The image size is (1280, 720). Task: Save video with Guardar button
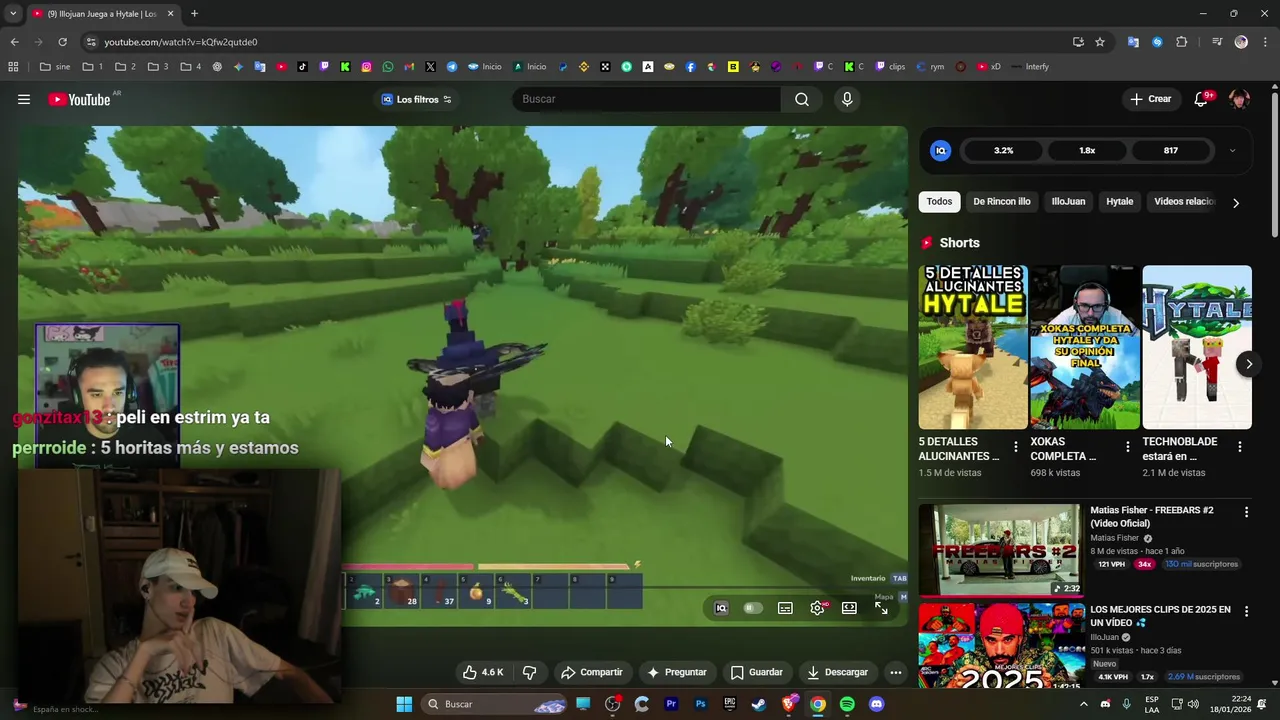[757, 672]
